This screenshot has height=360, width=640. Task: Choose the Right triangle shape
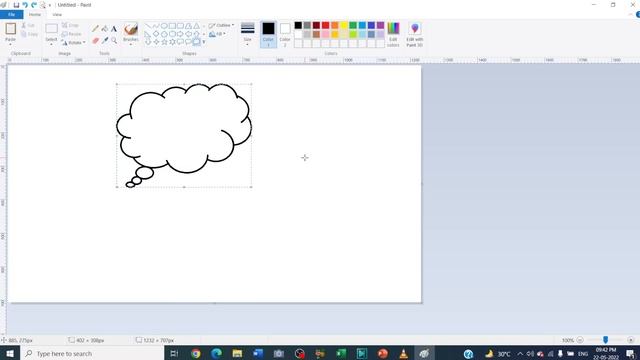(148, 34)
